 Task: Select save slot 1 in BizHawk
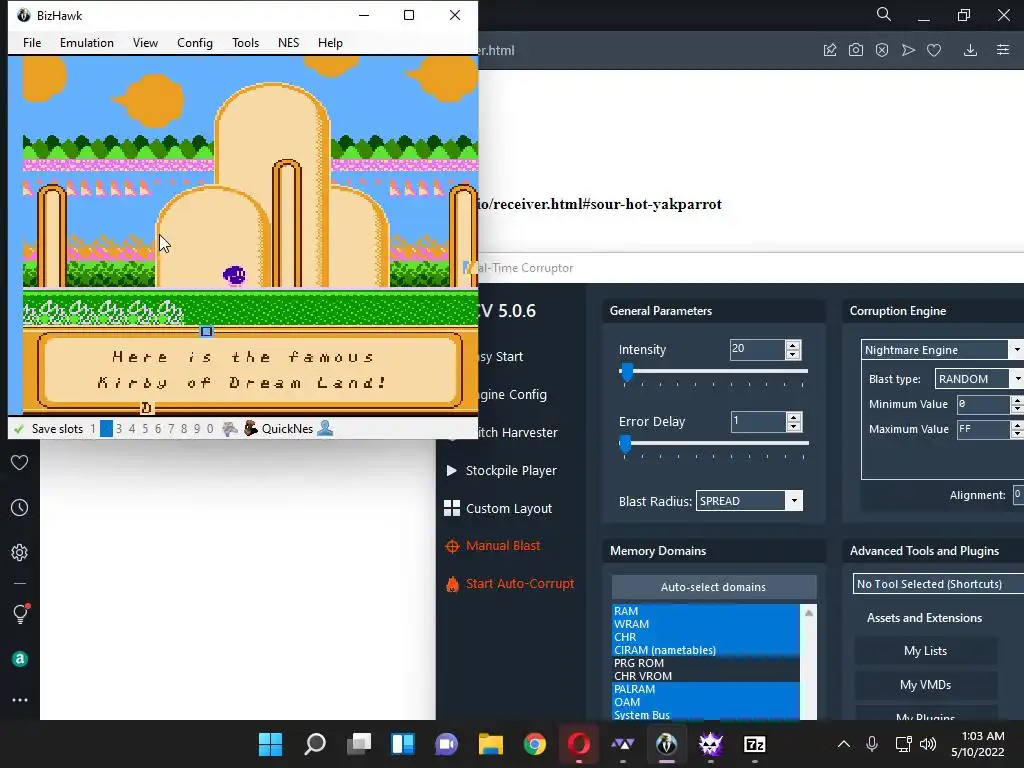pos(93,429)
